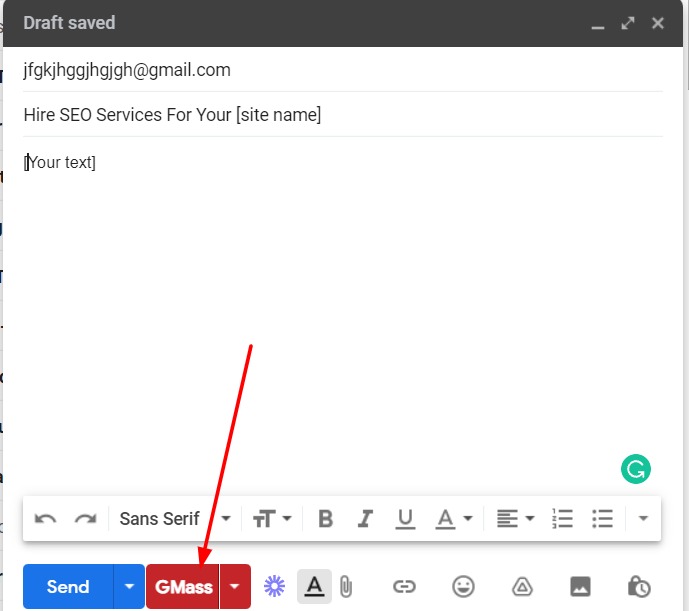Insert files using Google Drive

[x=522, y=587]
